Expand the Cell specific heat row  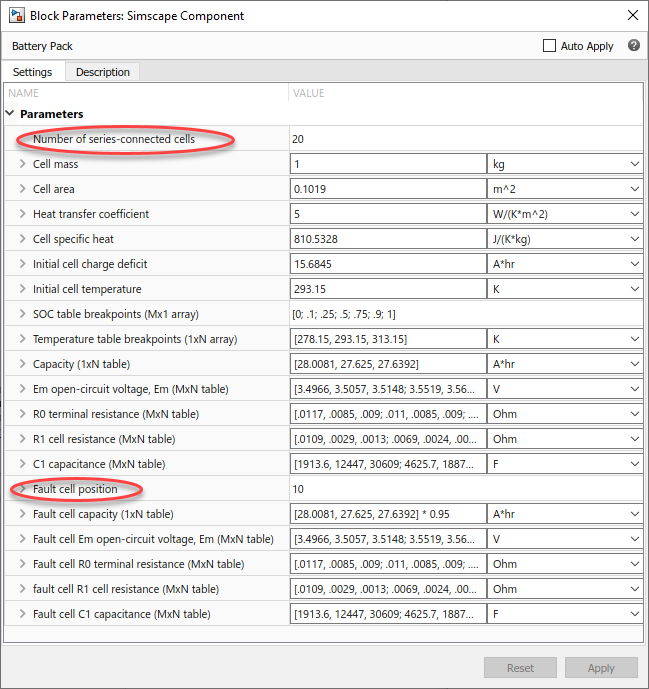22,239
